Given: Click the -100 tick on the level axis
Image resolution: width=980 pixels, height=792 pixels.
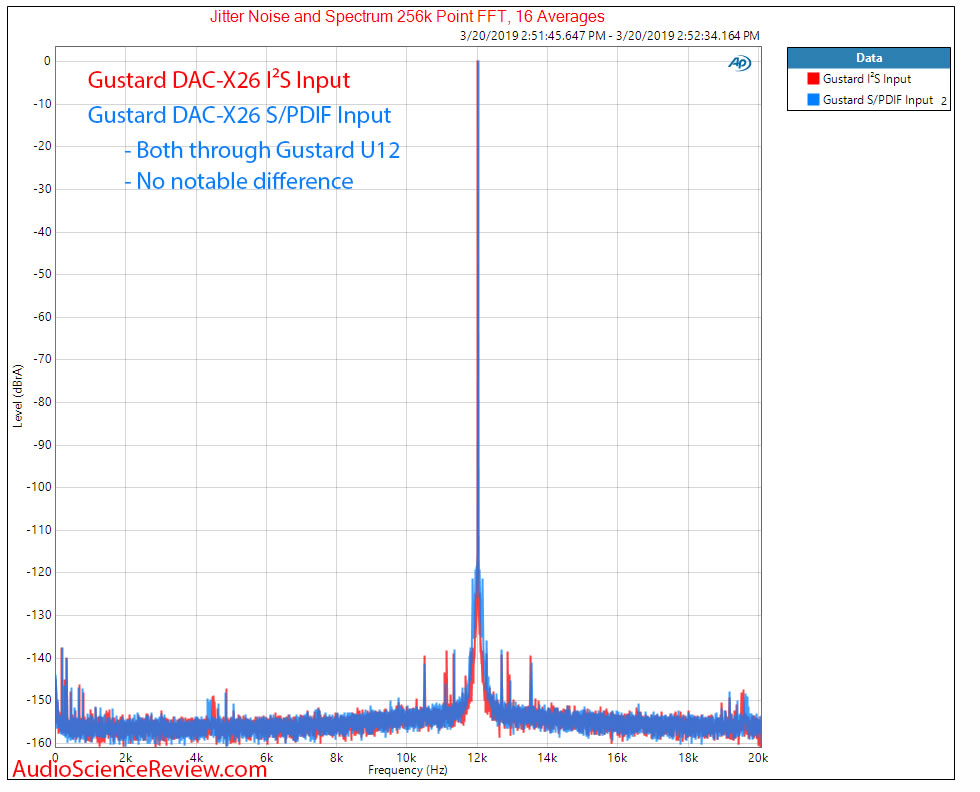Looking at the screenshot, I should point(38,487).
